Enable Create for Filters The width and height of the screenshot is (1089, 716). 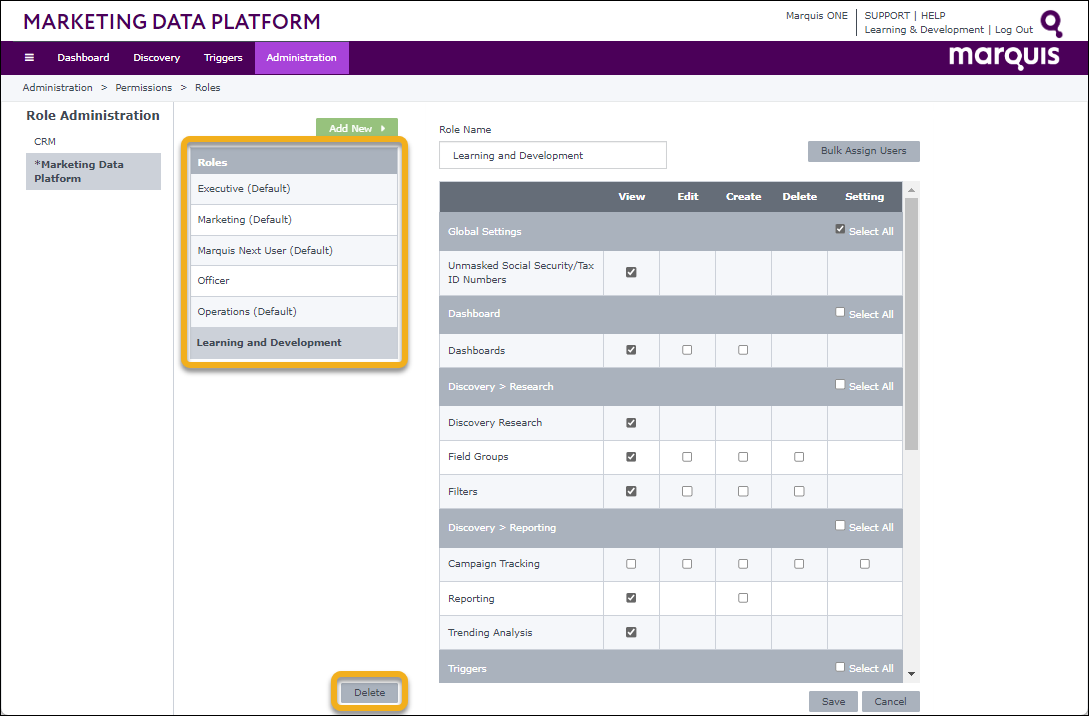pos(743,491)
